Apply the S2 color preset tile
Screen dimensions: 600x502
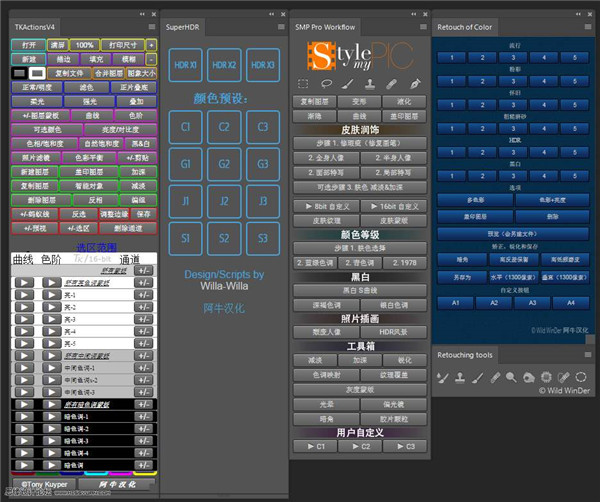point(224,239)
